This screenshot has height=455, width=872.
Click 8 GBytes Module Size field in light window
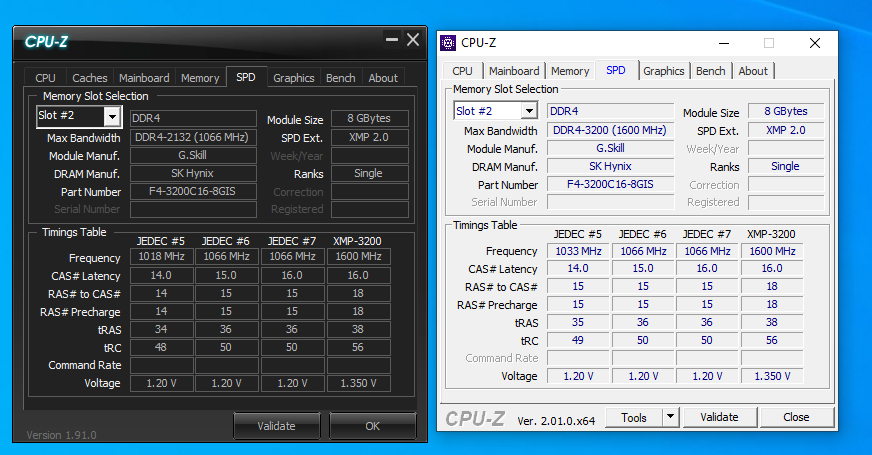(785, 111)
